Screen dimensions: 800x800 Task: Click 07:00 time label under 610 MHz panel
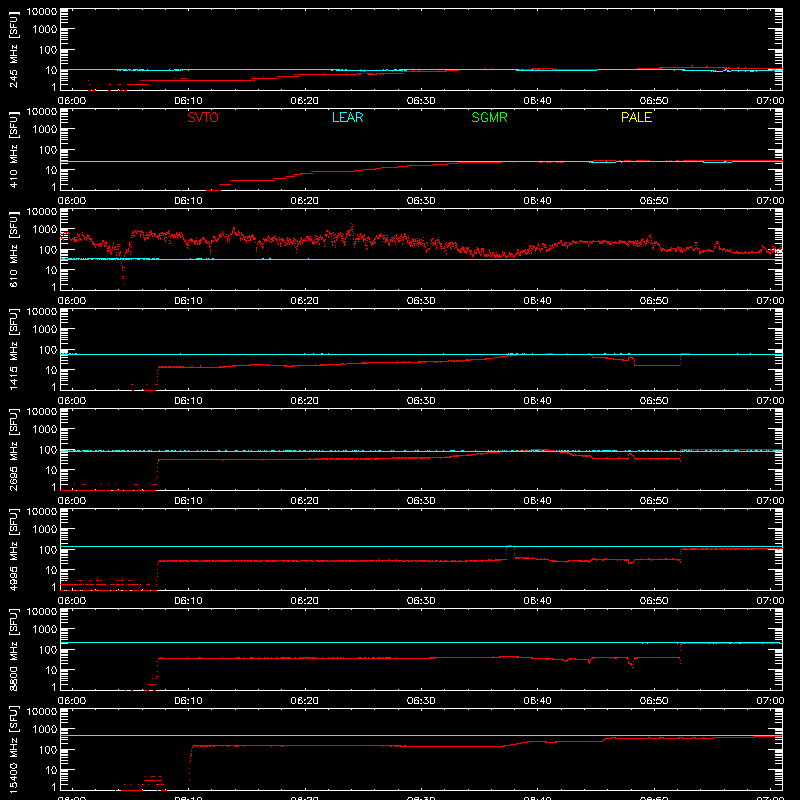(770, 301)
